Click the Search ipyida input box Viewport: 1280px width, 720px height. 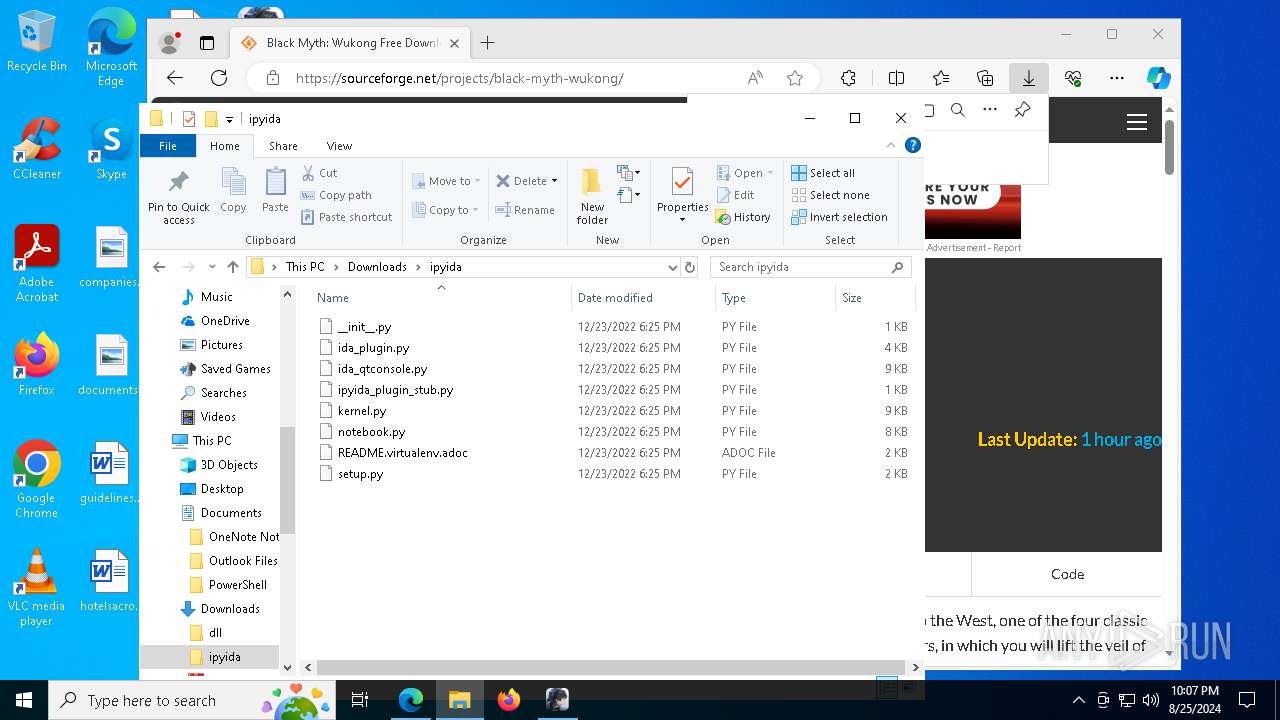pyautogui.click(x=810, y=267)
